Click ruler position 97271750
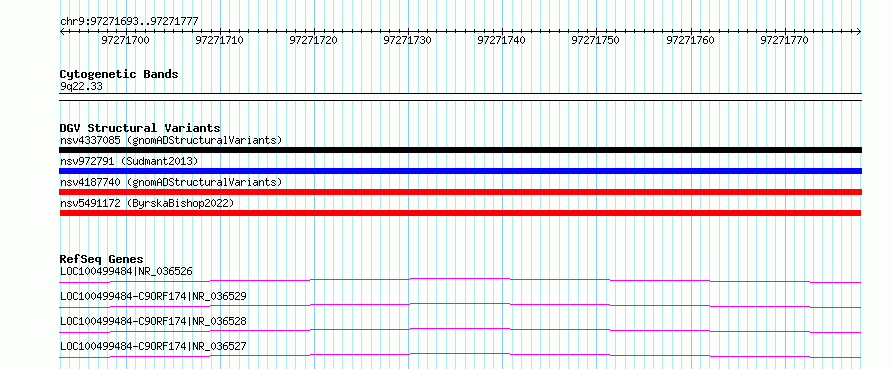 596,40
